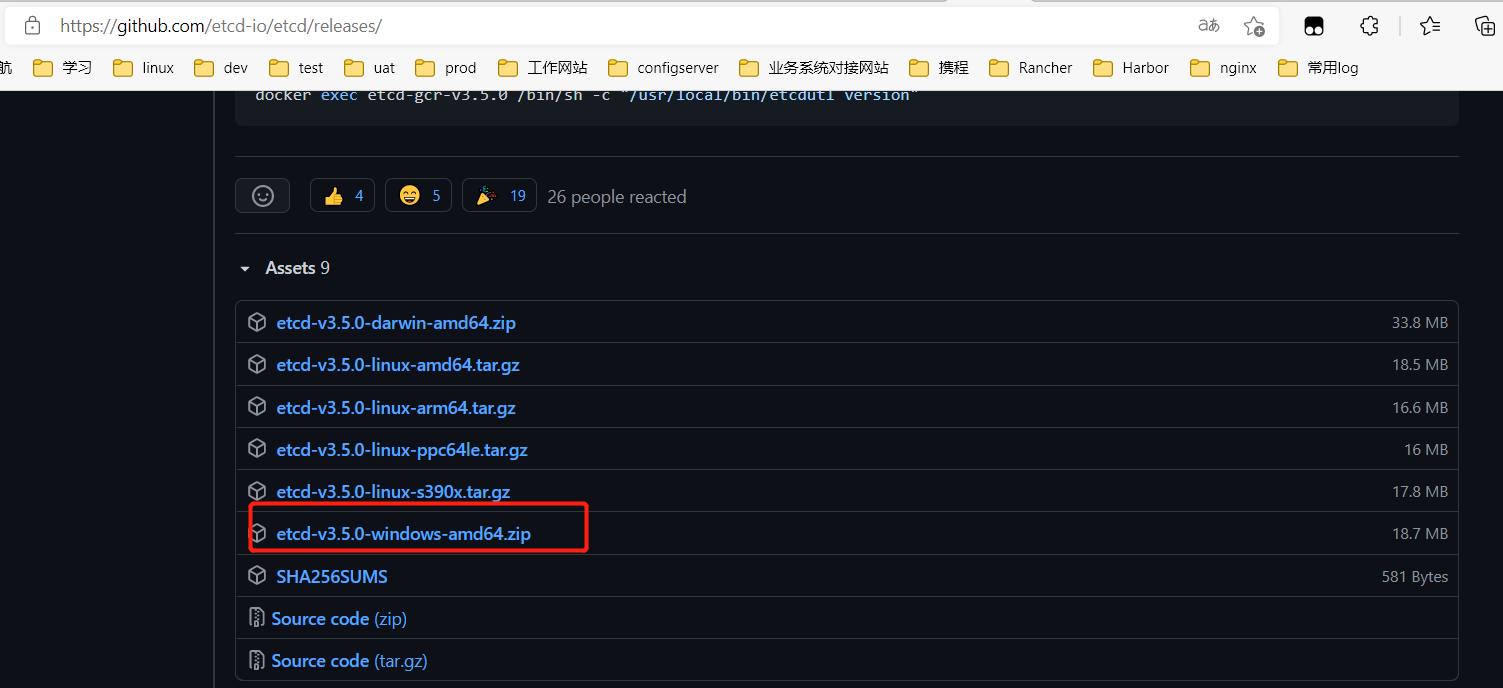Open the configserver bookmarks folder

[x=664, y=68]
